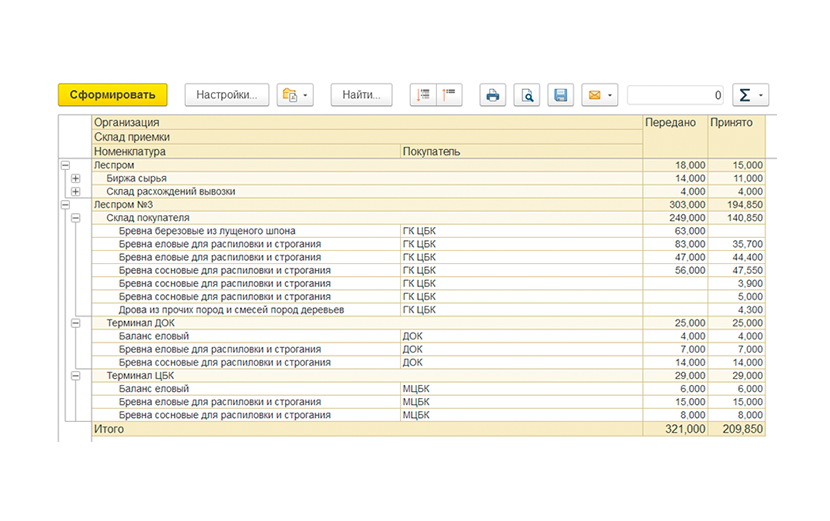830x521 pixels.
Task: Open the email envelope send dropdown
Action: pyautogui.click(x=600, y=95)
